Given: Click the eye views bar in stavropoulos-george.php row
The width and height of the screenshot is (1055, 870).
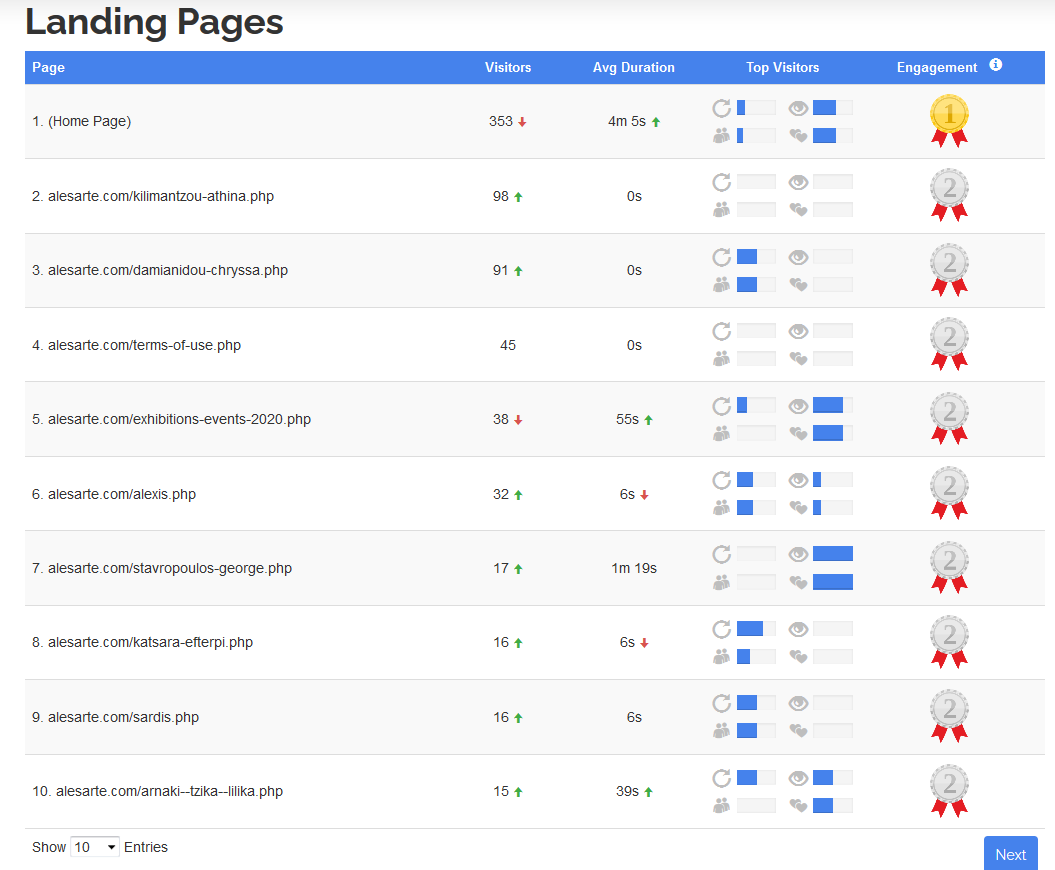Looking at the screenshot, I should (832, 554).
